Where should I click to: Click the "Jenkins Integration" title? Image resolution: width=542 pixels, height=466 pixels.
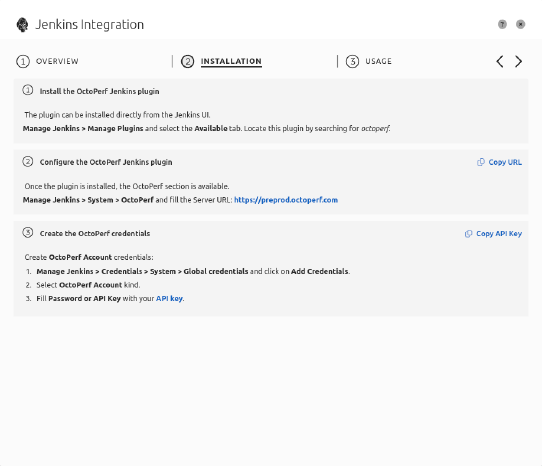click(90, 25)
